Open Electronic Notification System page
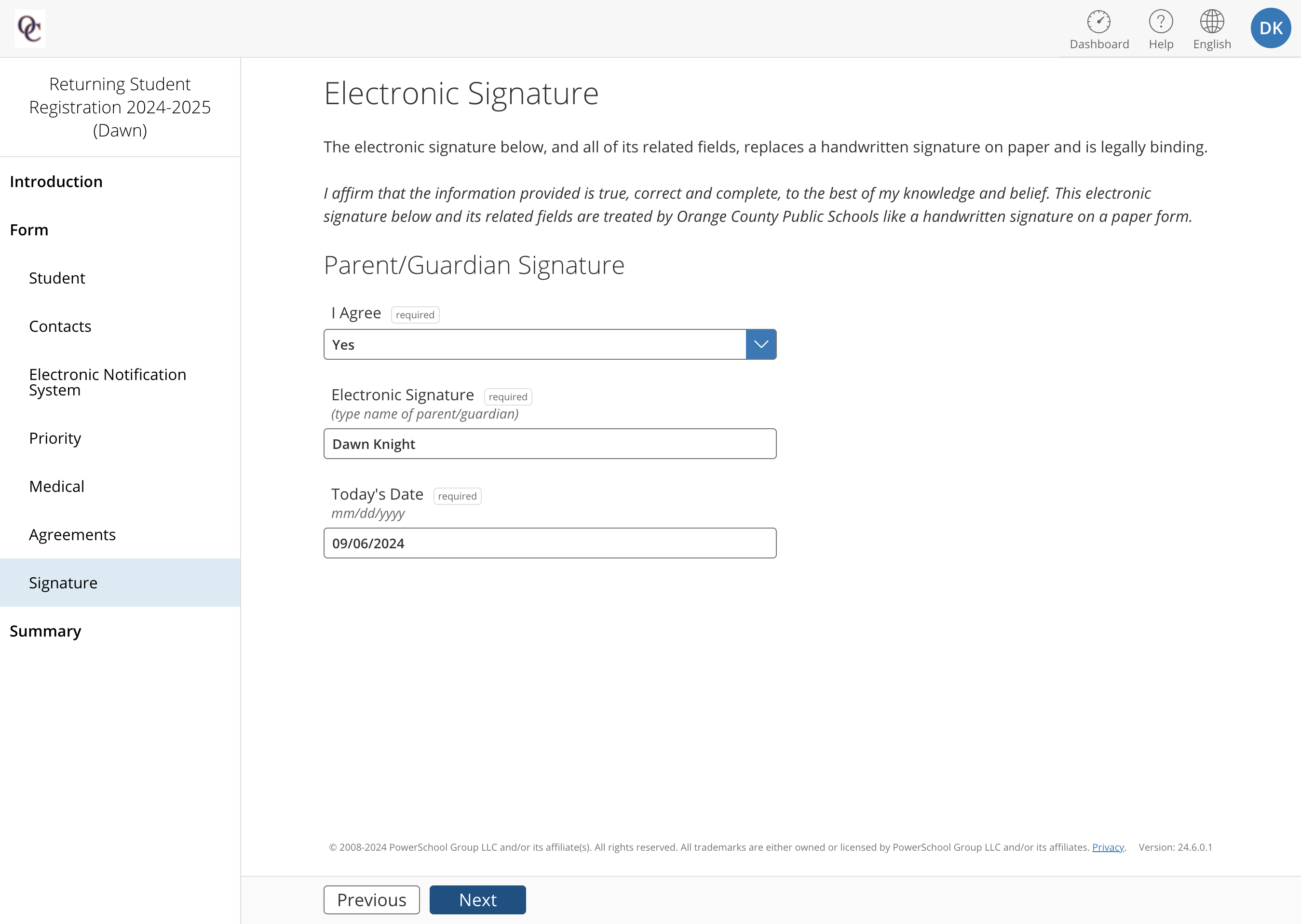The width and height of the screenshot is (1301, 924). click(108, 382)
